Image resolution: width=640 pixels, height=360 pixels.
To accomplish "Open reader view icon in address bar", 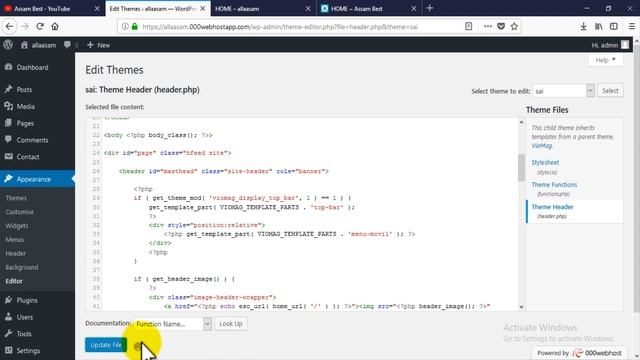I will (x=468, y=27).
